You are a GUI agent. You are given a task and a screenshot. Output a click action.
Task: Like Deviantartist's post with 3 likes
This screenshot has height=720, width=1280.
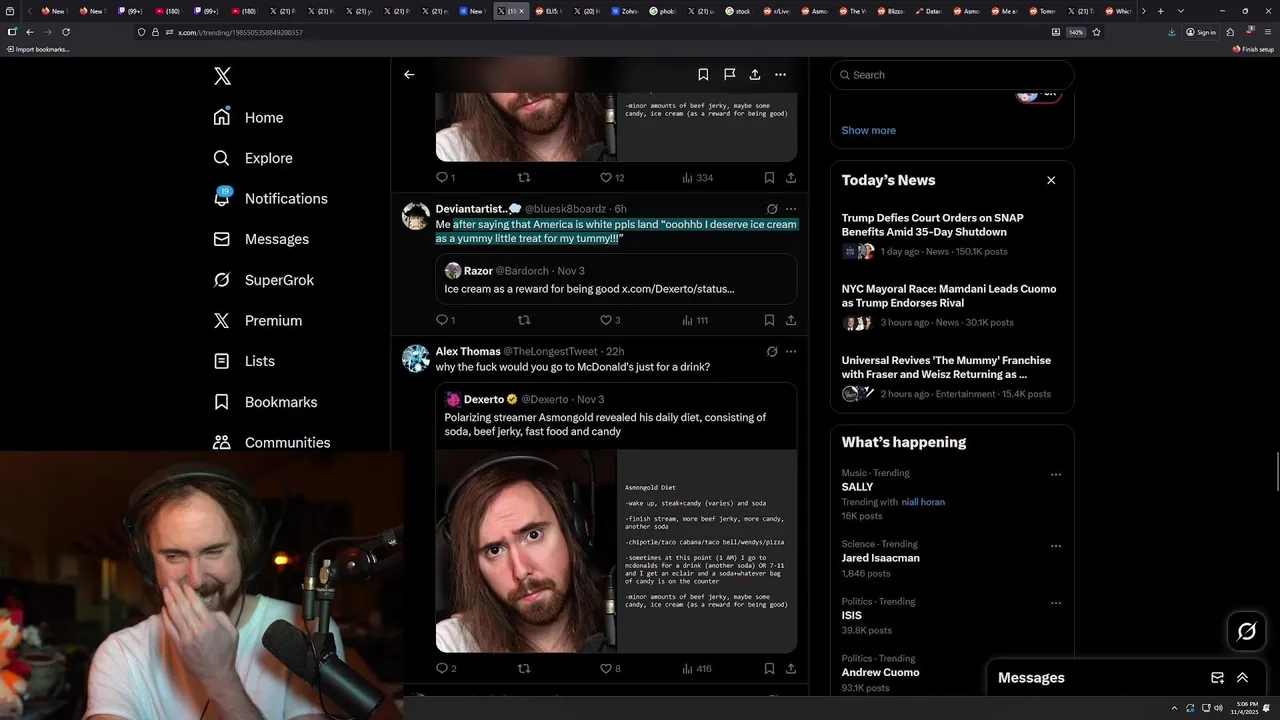(610, 320)
